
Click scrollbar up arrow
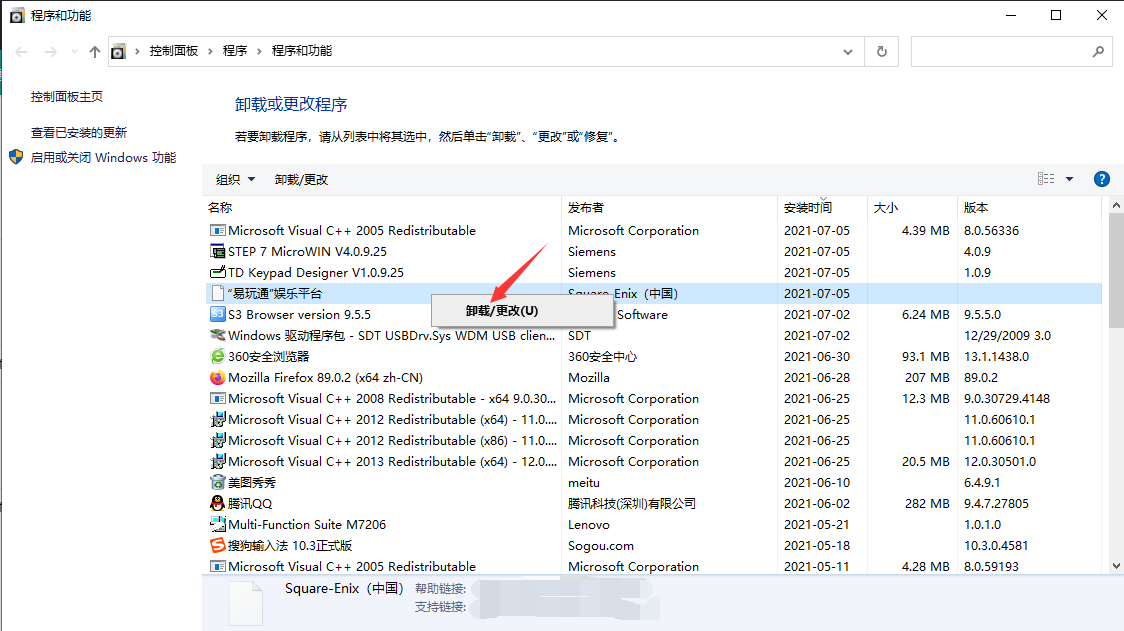1116,205
